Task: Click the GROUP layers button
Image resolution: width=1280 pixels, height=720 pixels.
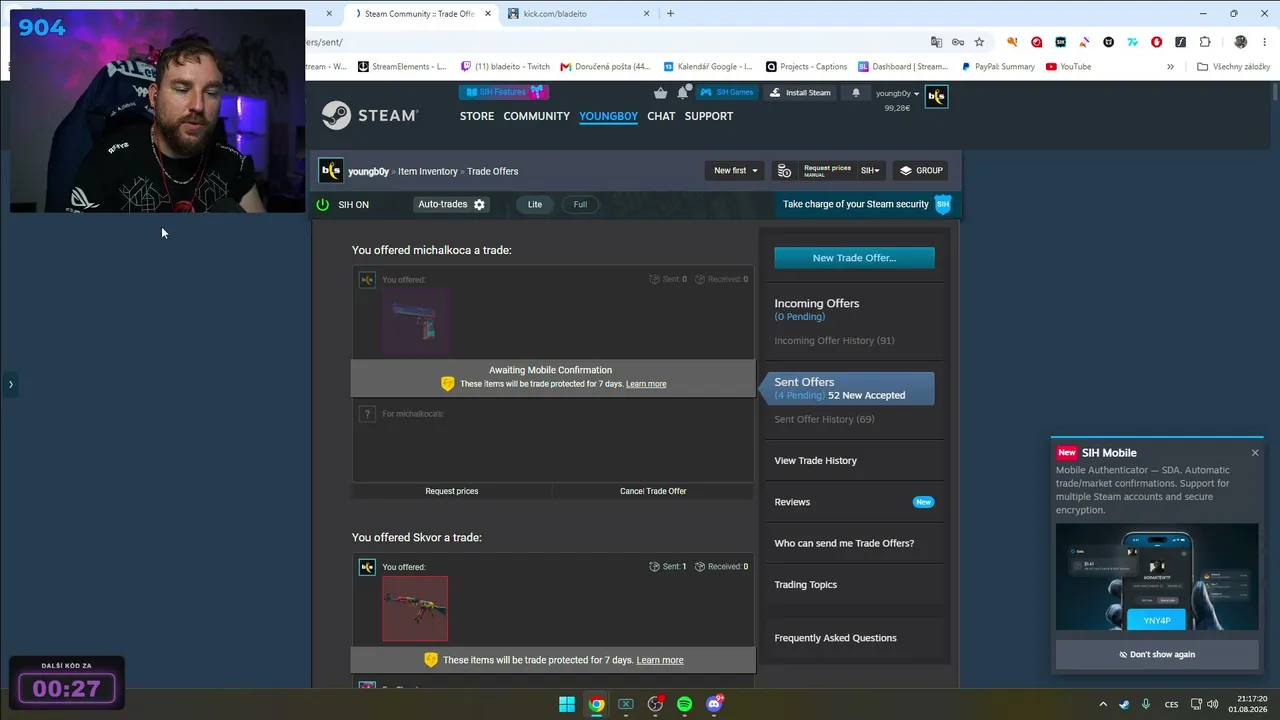Action: pos(921,171)
